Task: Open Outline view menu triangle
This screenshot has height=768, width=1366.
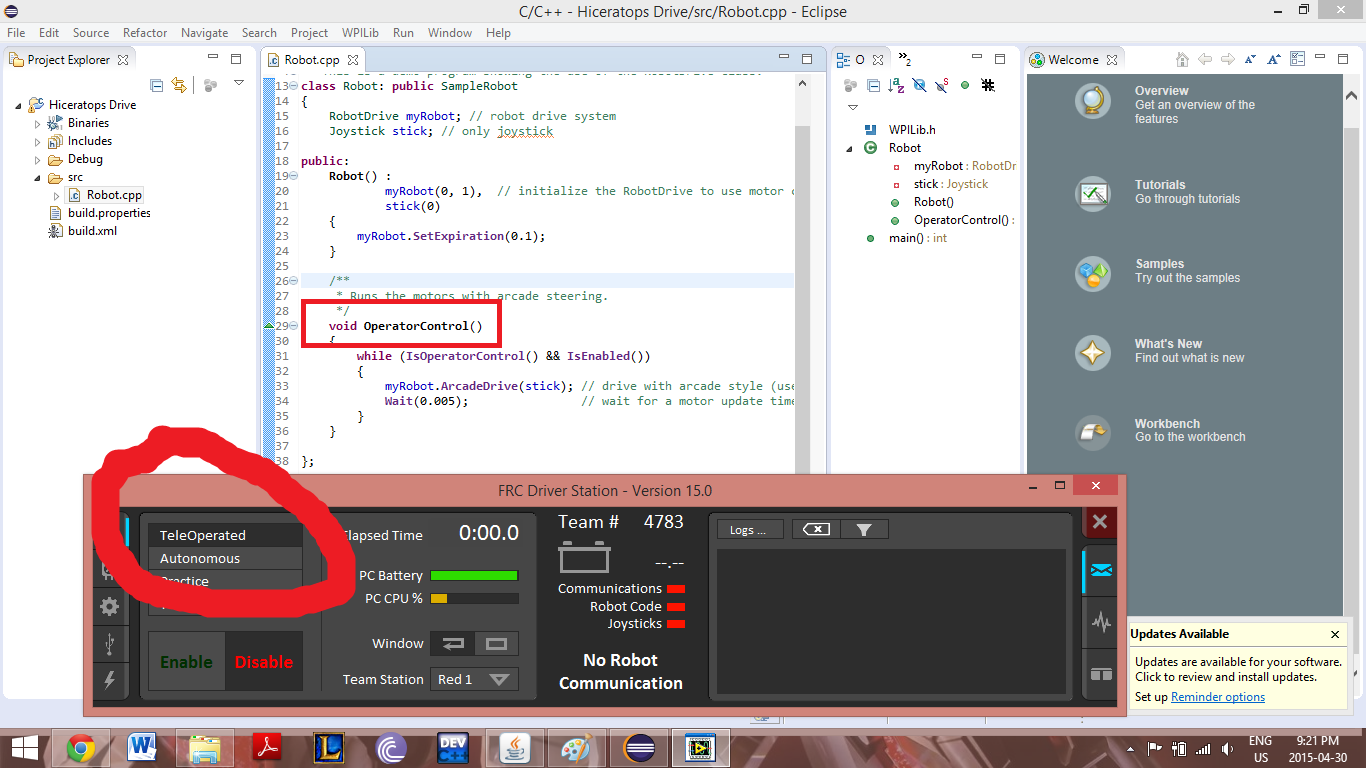Action: pyautogui.click(x=853, y=107)
